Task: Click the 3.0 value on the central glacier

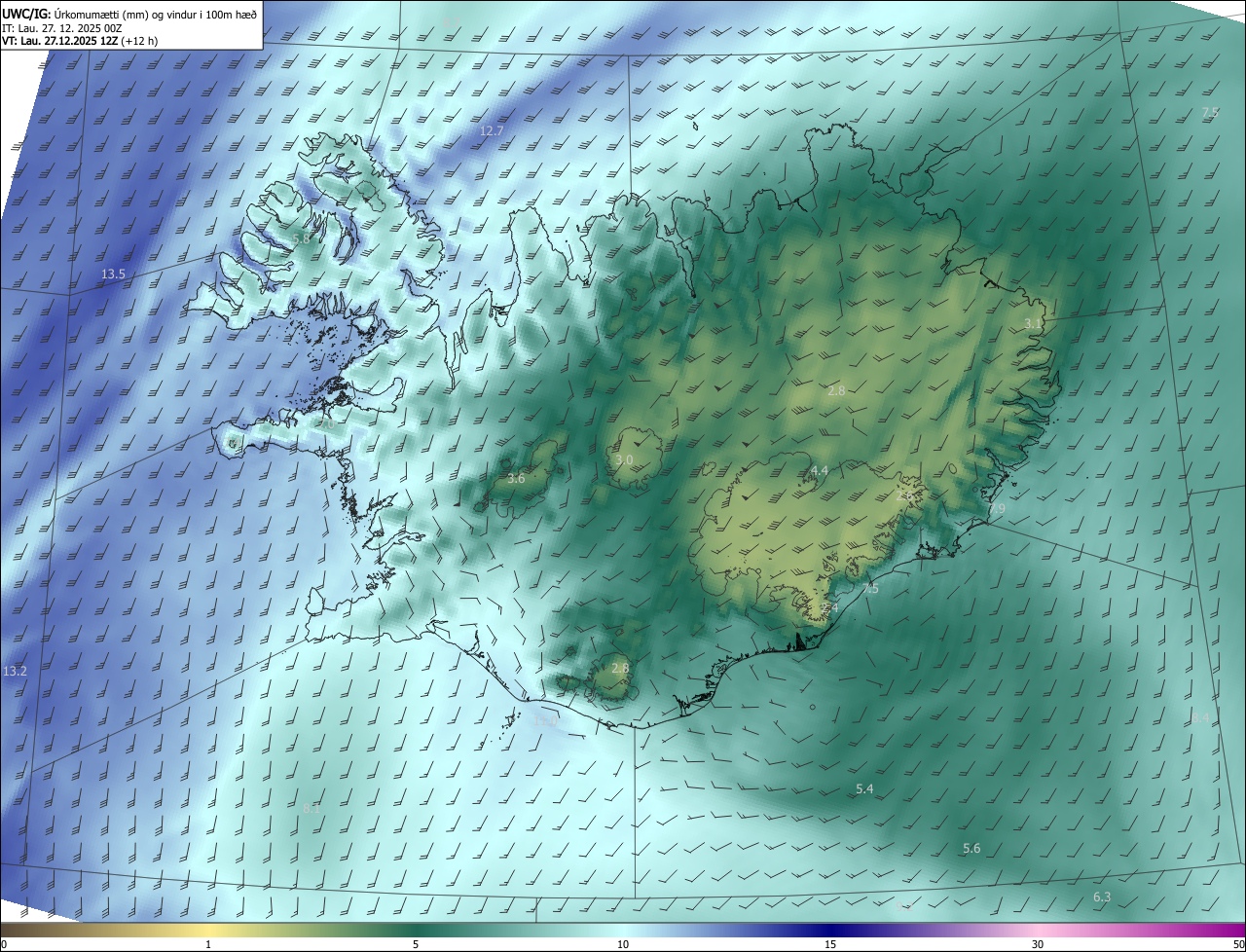Action: coord(625,459)
